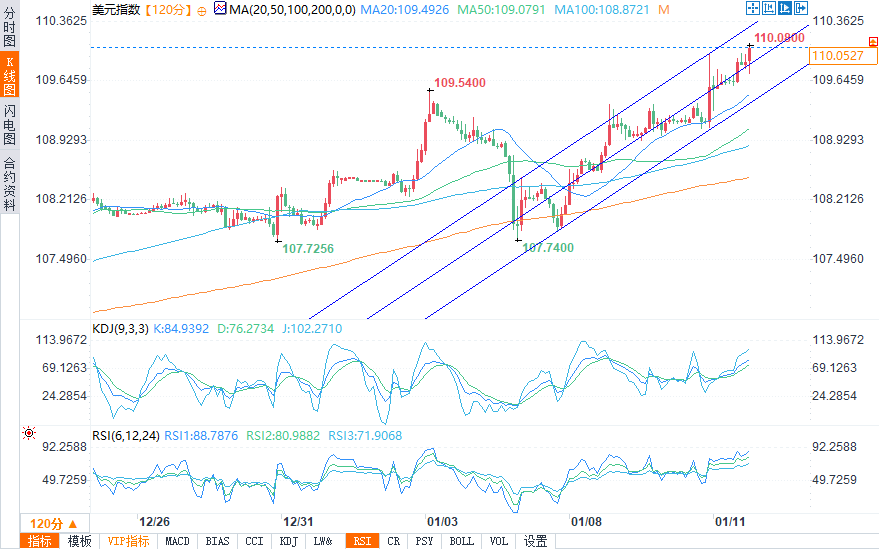Image resolution: width=879 pixels, height=549 pixels.
Task: Click the 109.5400 peak label
Action: pyautogui.click(x=460, y=82)
